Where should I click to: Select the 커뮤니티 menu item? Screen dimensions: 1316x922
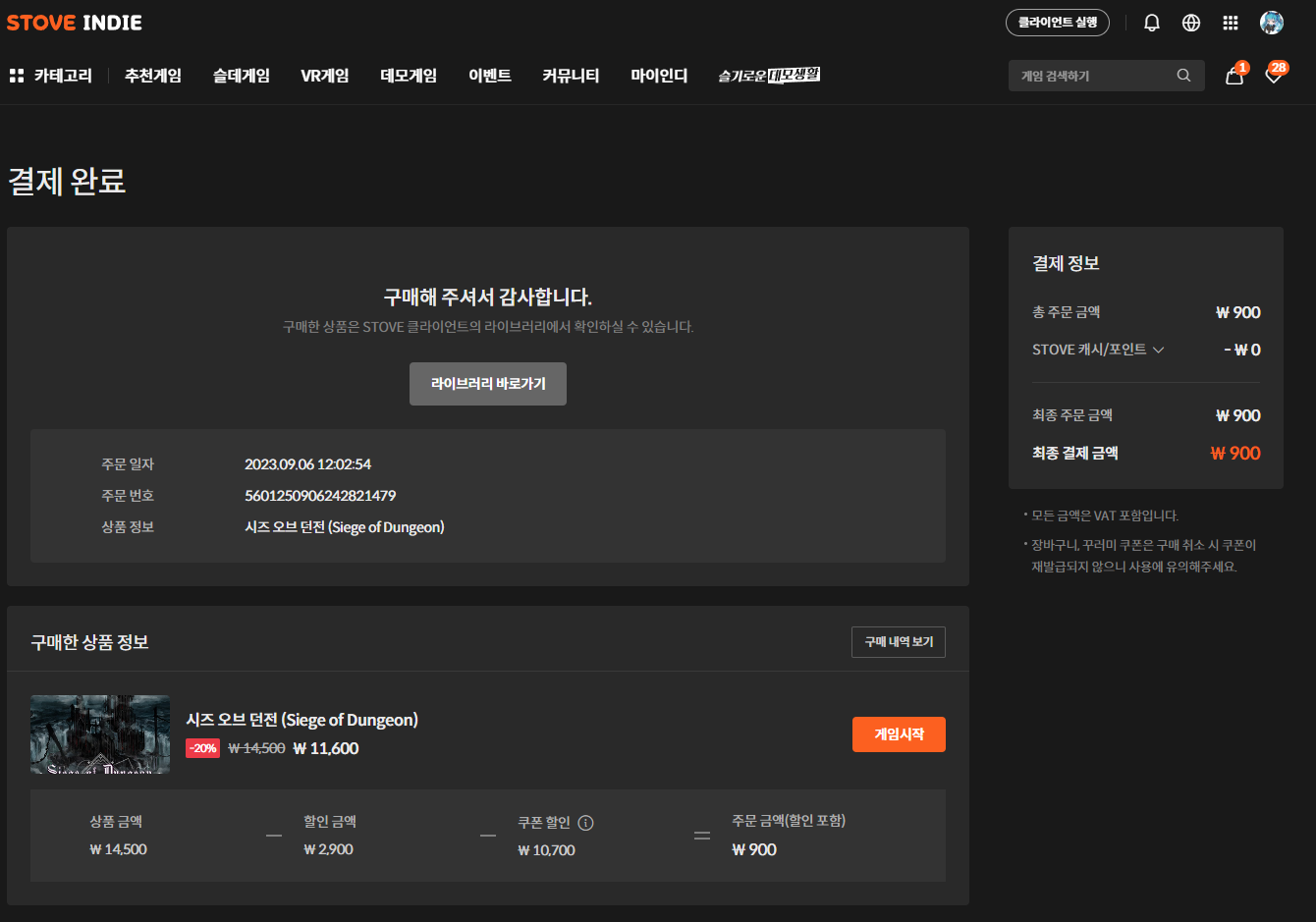tap(571, 76)
